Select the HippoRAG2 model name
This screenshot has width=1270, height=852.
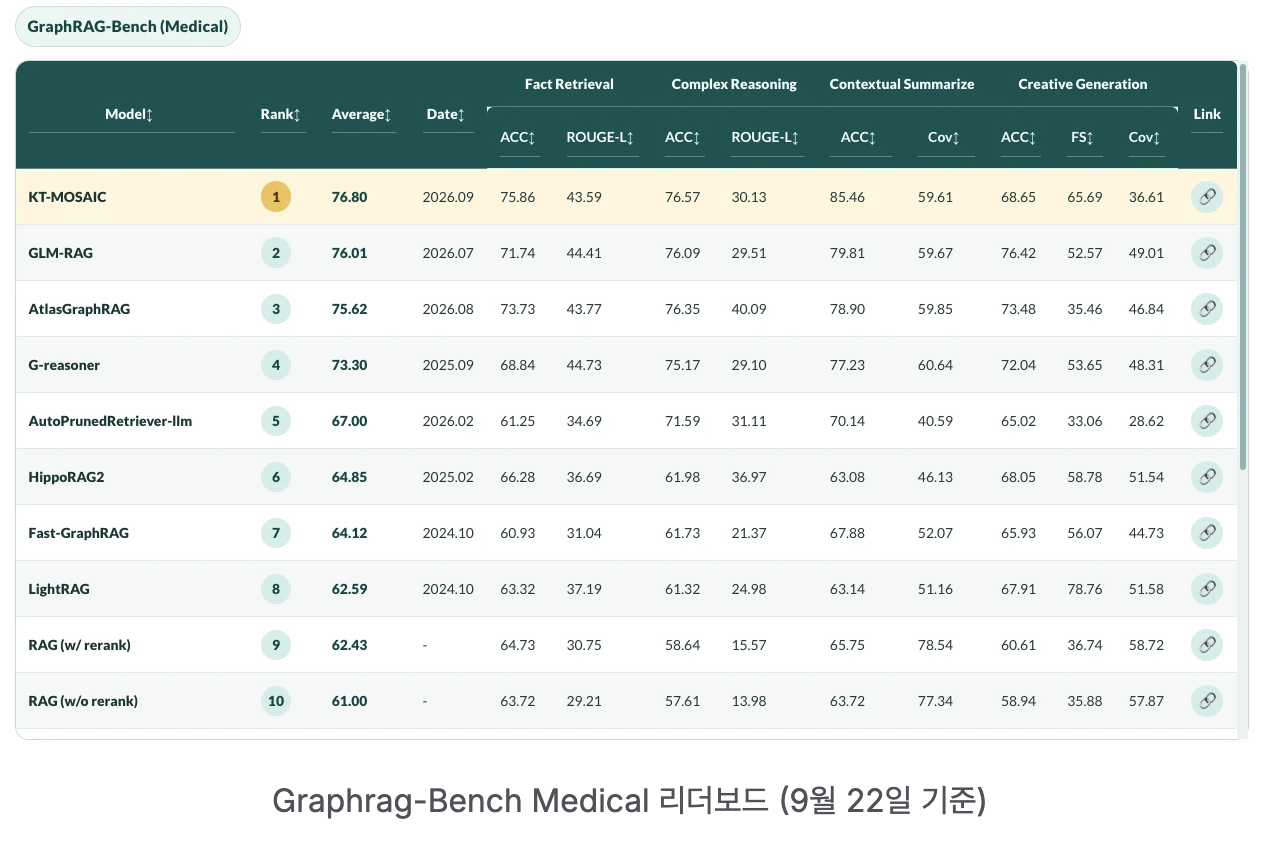click(66, 477)
